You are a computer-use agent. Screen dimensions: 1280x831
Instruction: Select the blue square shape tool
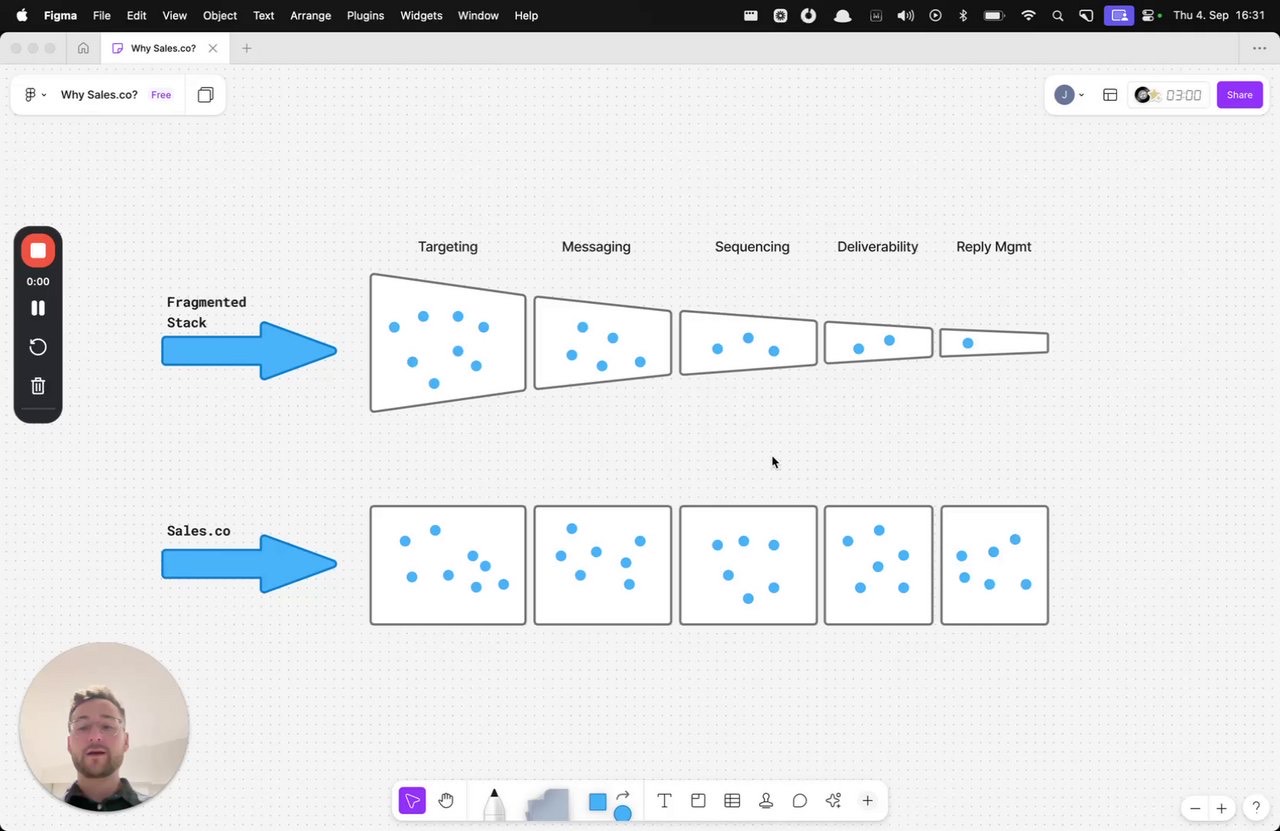(598, 802)
